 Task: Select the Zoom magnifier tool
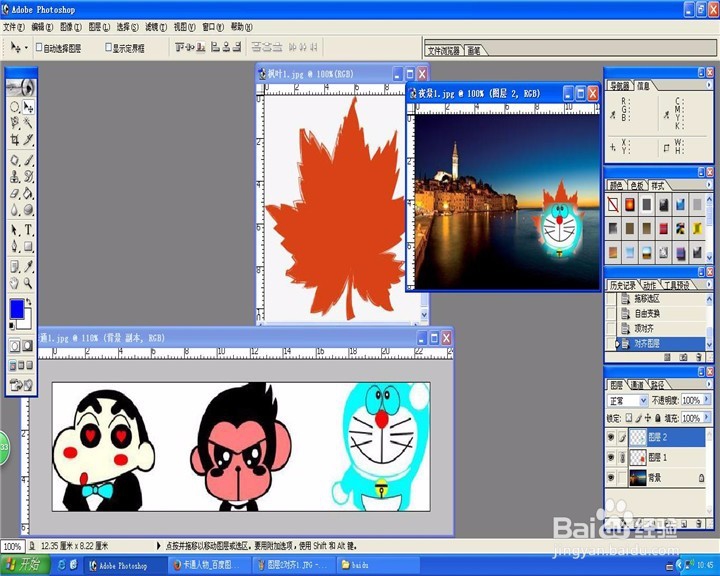(28, 283)
